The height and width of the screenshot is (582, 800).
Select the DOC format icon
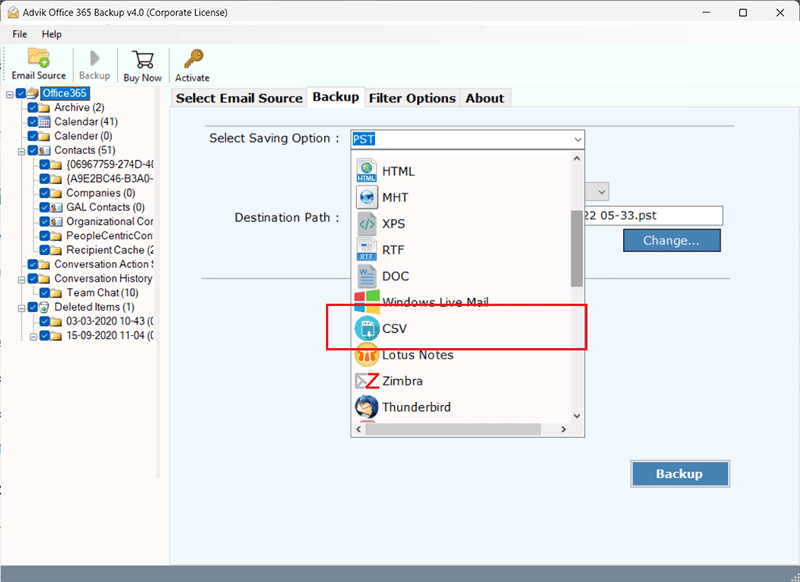(x=366, y=276)
